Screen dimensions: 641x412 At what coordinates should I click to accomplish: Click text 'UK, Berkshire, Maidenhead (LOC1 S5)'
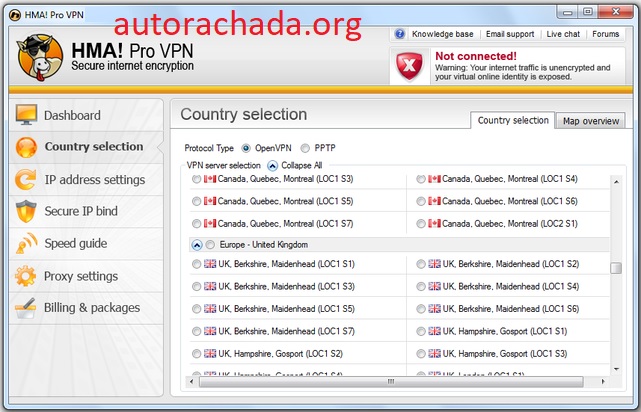pos(287,309)
